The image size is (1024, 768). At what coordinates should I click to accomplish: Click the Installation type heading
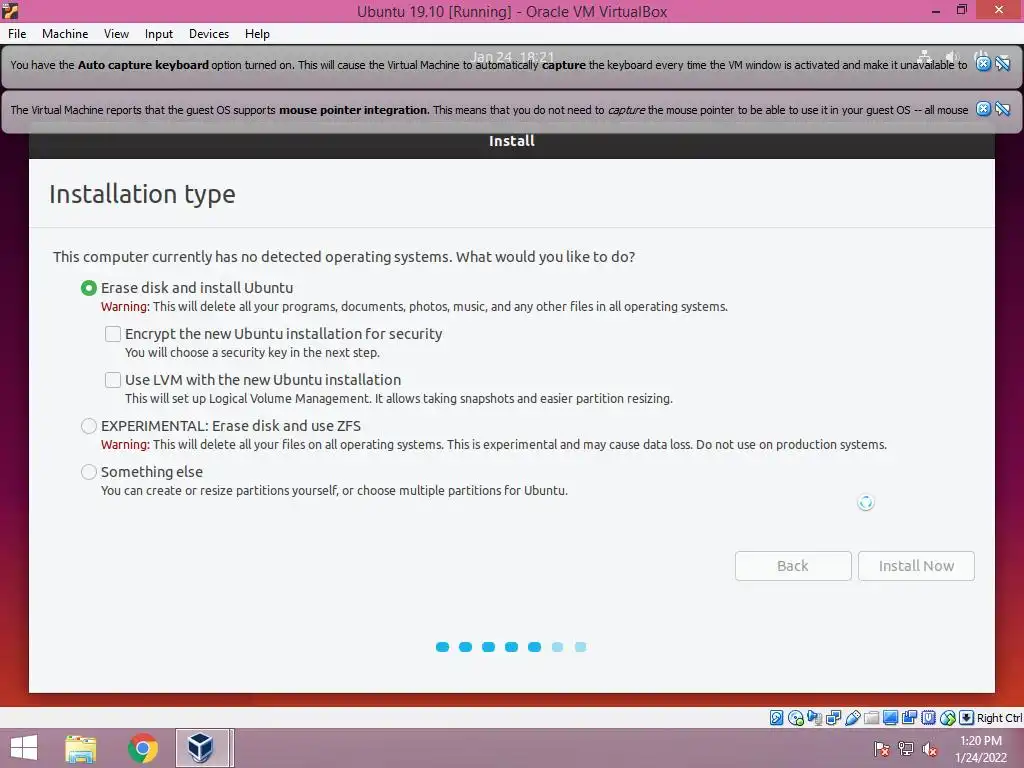(x=142, y=194)
